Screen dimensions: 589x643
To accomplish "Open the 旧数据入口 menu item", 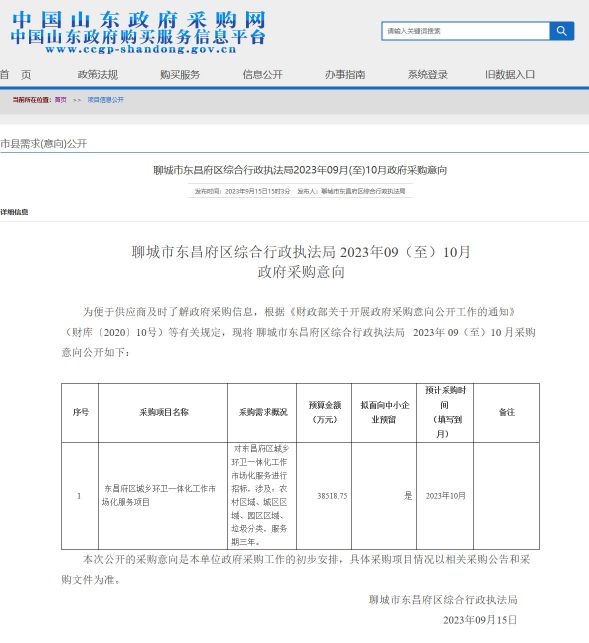I will click(510, 75).
